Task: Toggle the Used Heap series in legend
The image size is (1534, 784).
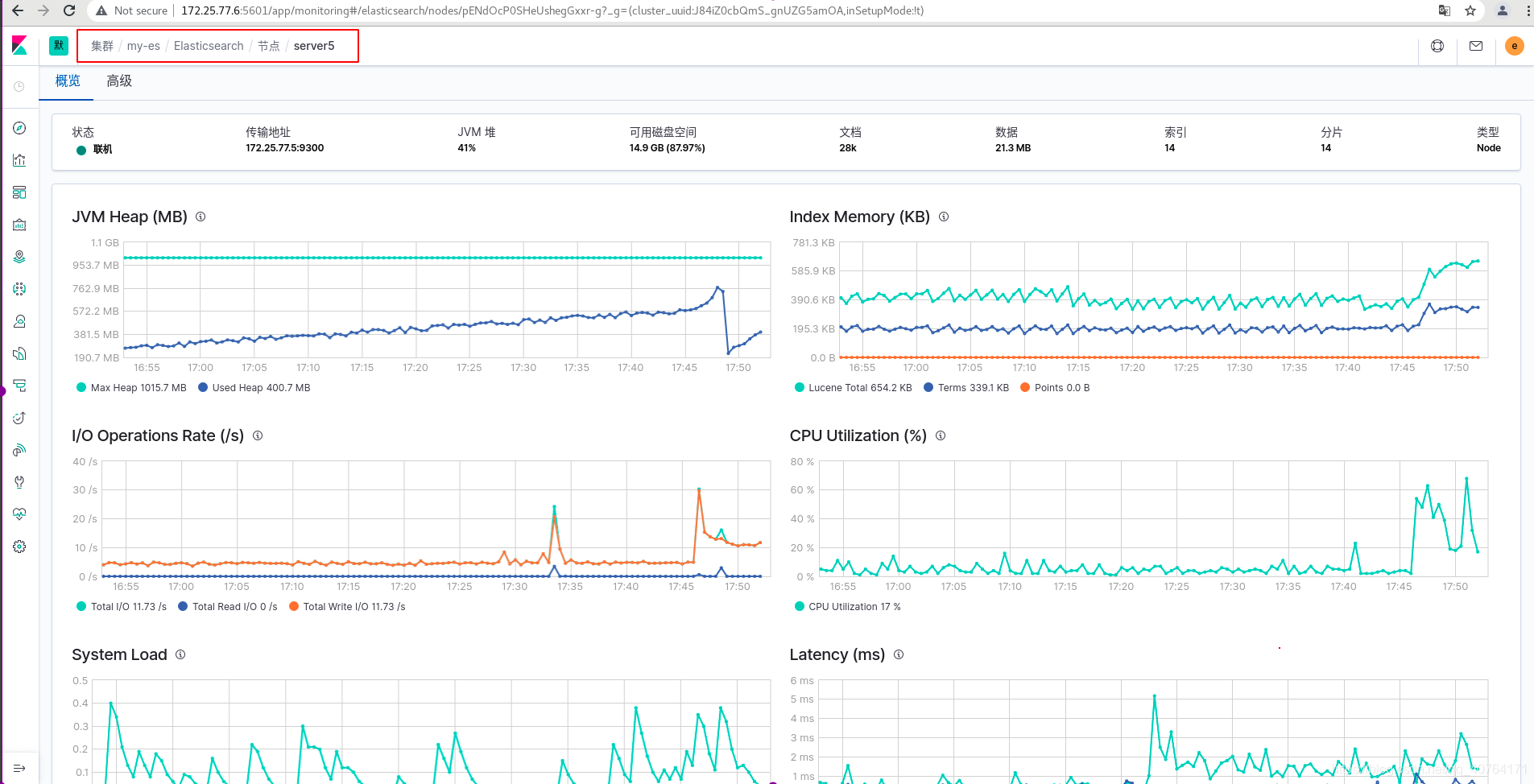Action: click(254, 388)
